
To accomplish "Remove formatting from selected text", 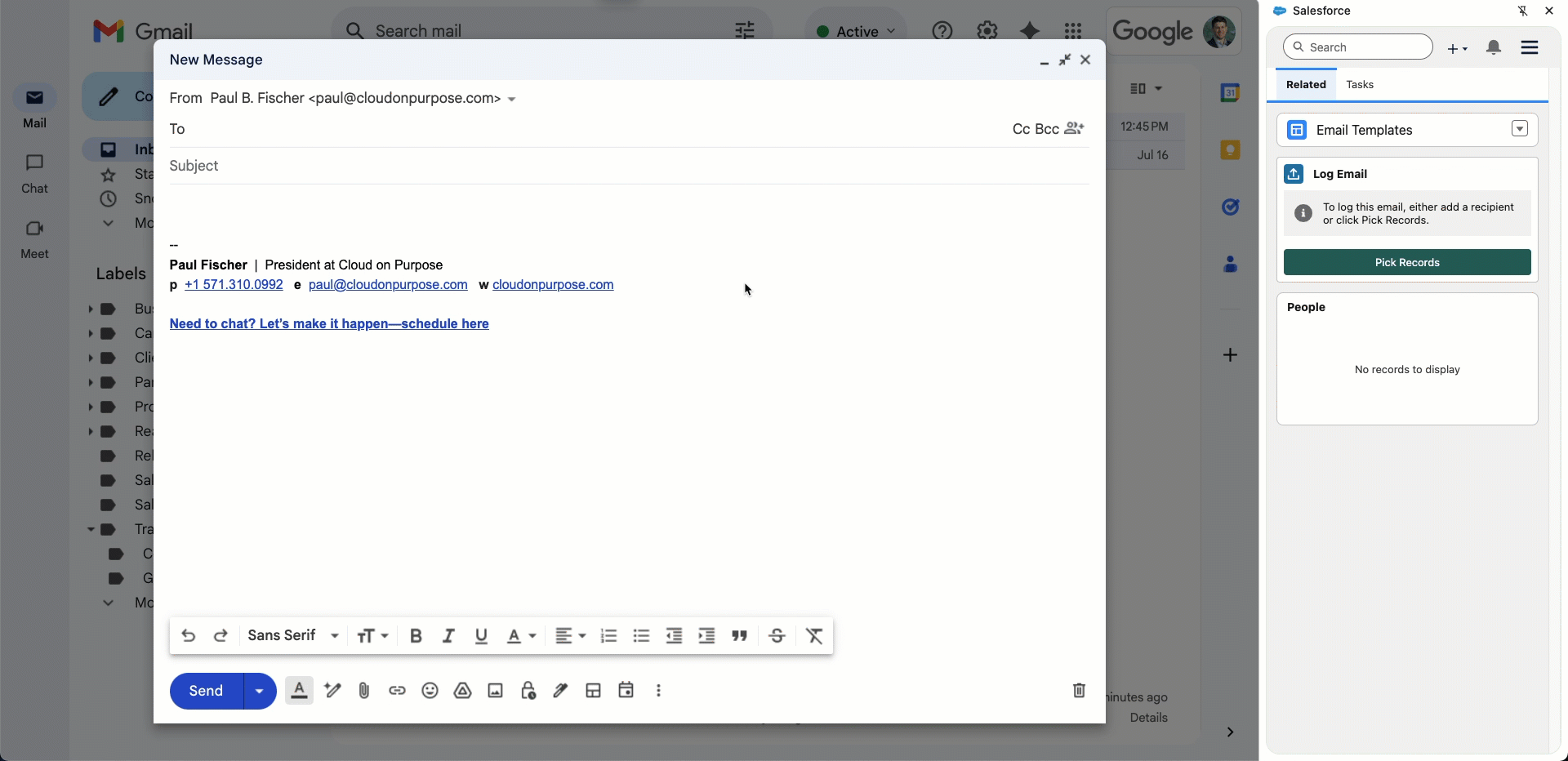I will pyautogui.click(x=814, y=636).
